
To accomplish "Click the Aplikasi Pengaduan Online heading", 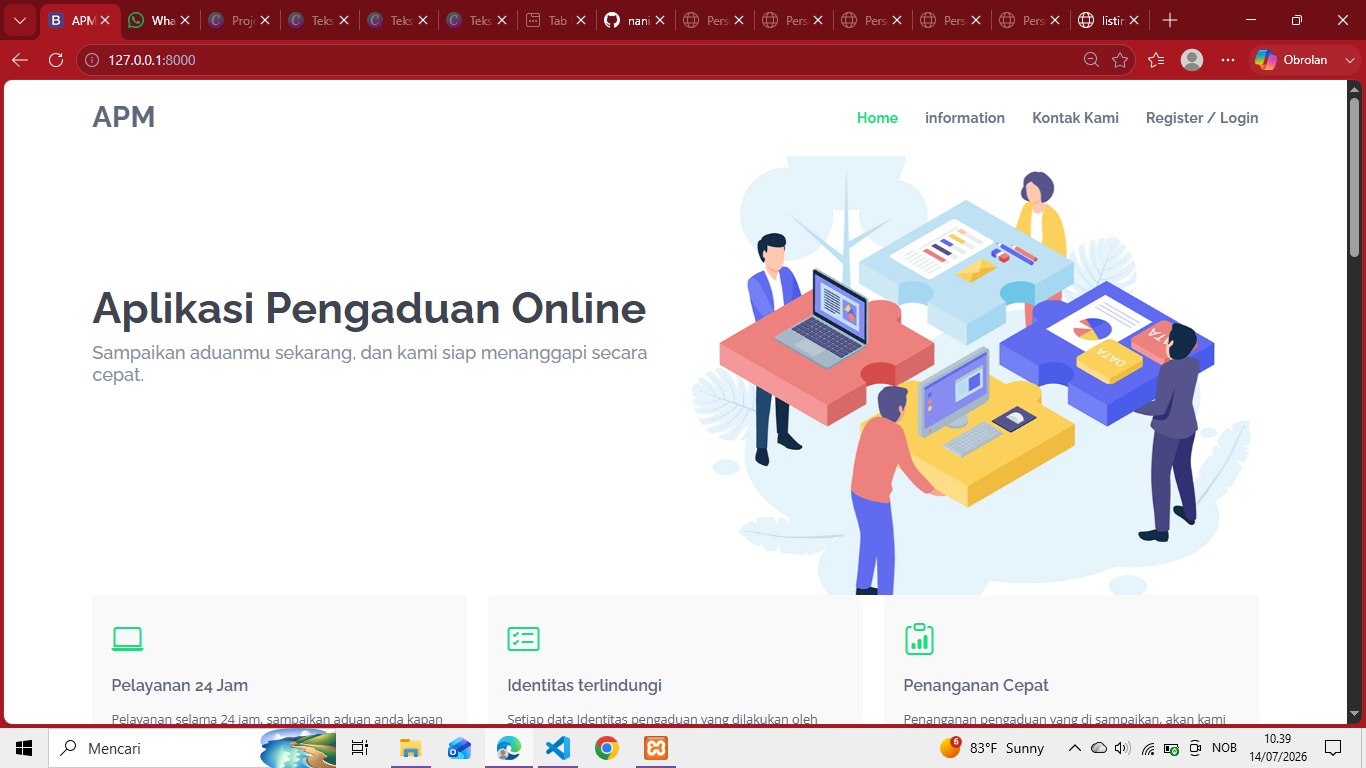I will pyautogui.click(x=369, y=308).
